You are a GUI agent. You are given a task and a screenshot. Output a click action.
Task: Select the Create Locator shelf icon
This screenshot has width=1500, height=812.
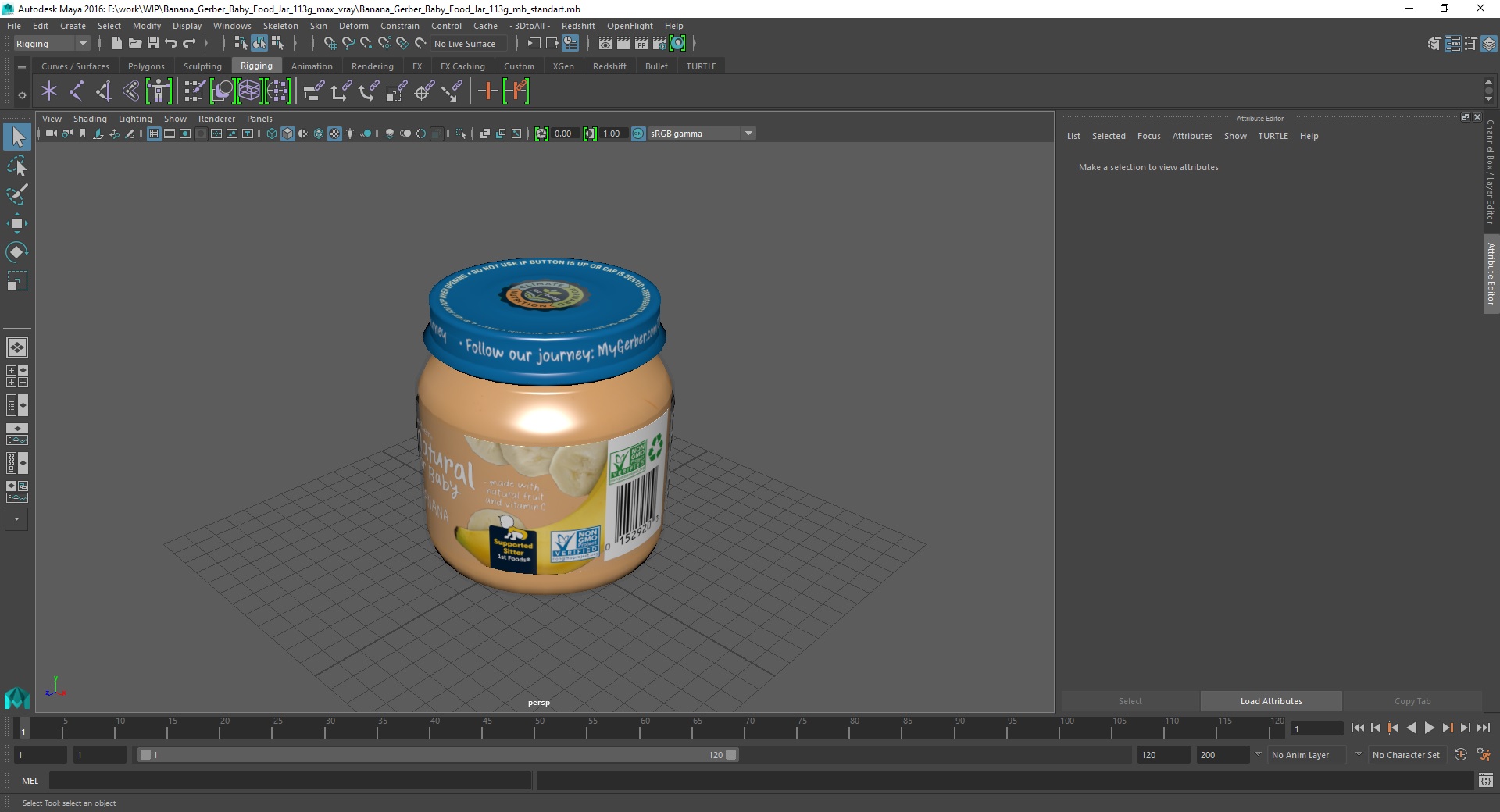coord(49,91)
